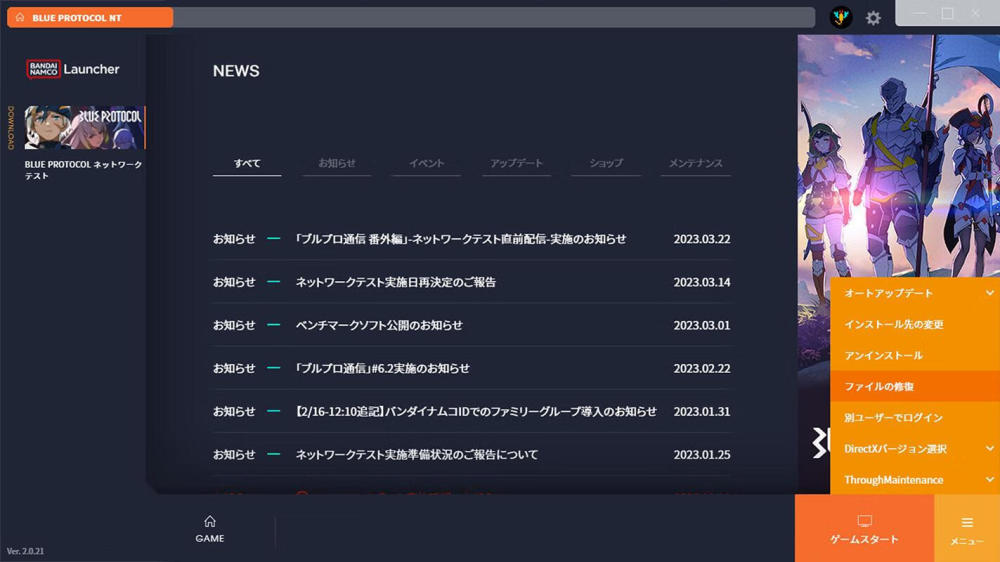The image size is (1000, 562).
Task: Click the monitor icon on ゲームスタート
Action: [865, 522]
